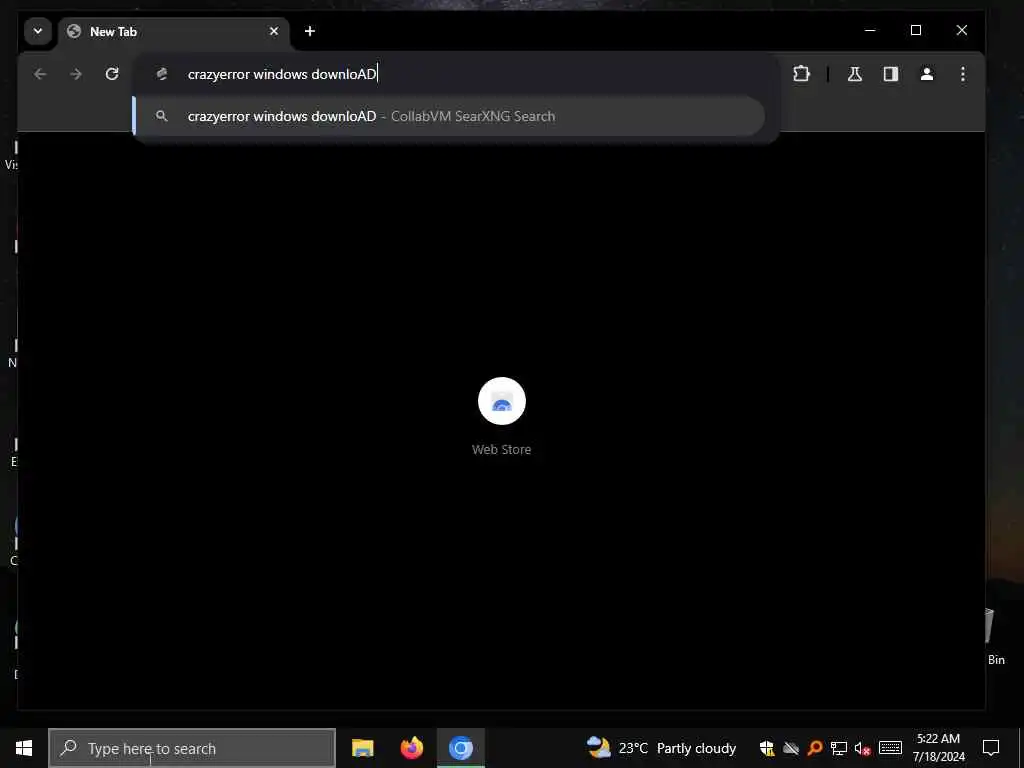The image size is (1024, 768).
Task: Minimize the browser window
Action: (x=870, y=31)
